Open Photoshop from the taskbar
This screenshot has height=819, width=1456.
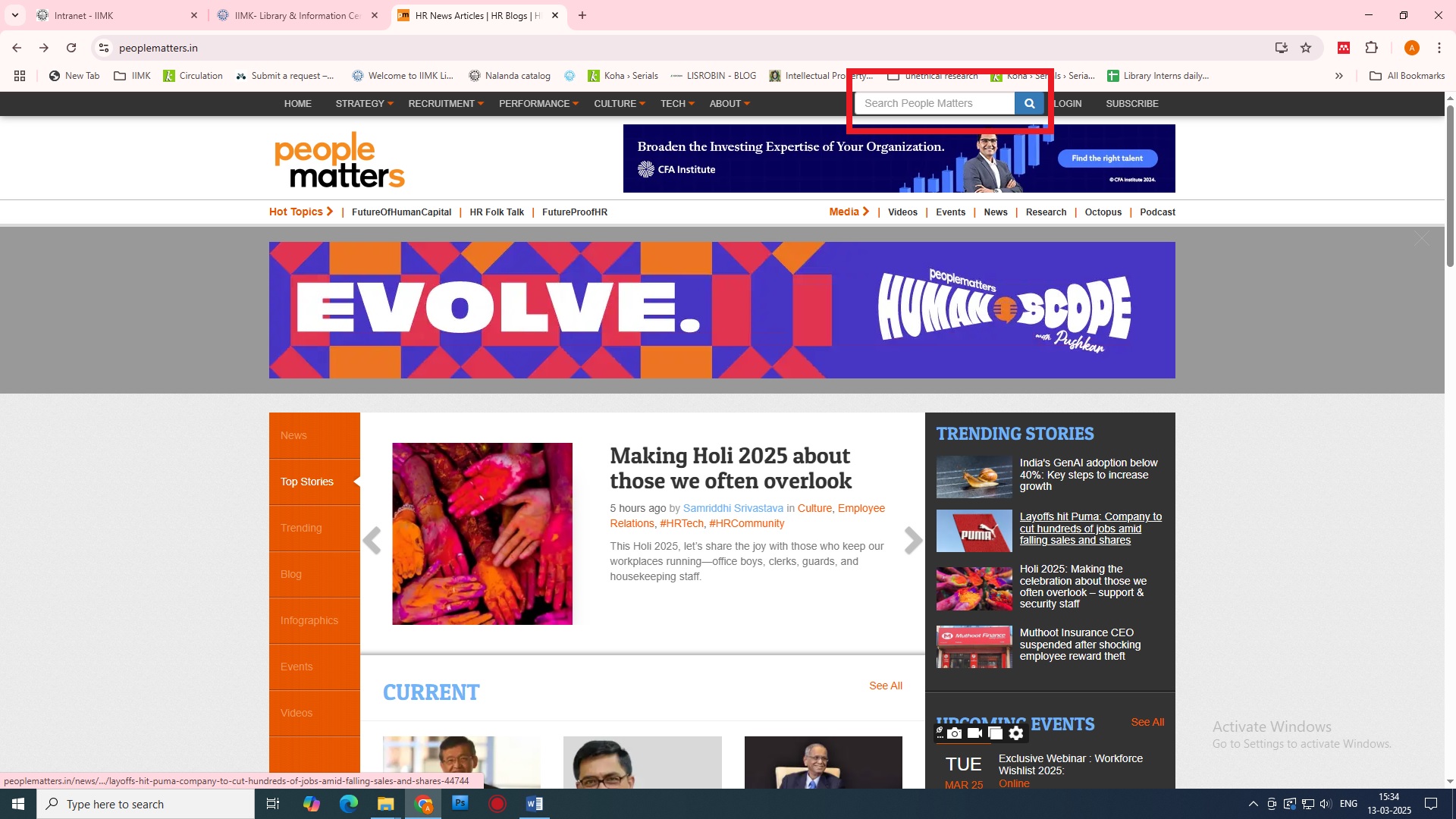pyautogui.click(x=460, y=803)
